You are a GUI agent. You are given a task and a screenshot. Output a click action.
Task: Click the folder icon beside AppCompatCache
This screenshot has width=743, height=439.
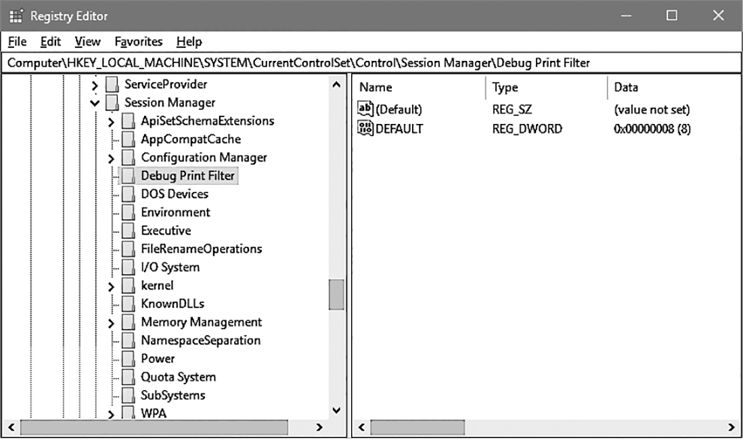pos(127,139)
